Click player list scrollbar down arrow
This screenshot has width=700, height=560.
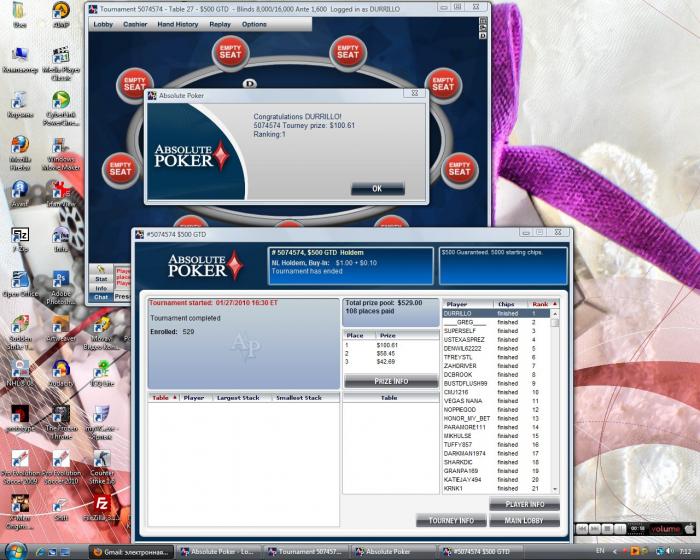(x=555, y=489)
